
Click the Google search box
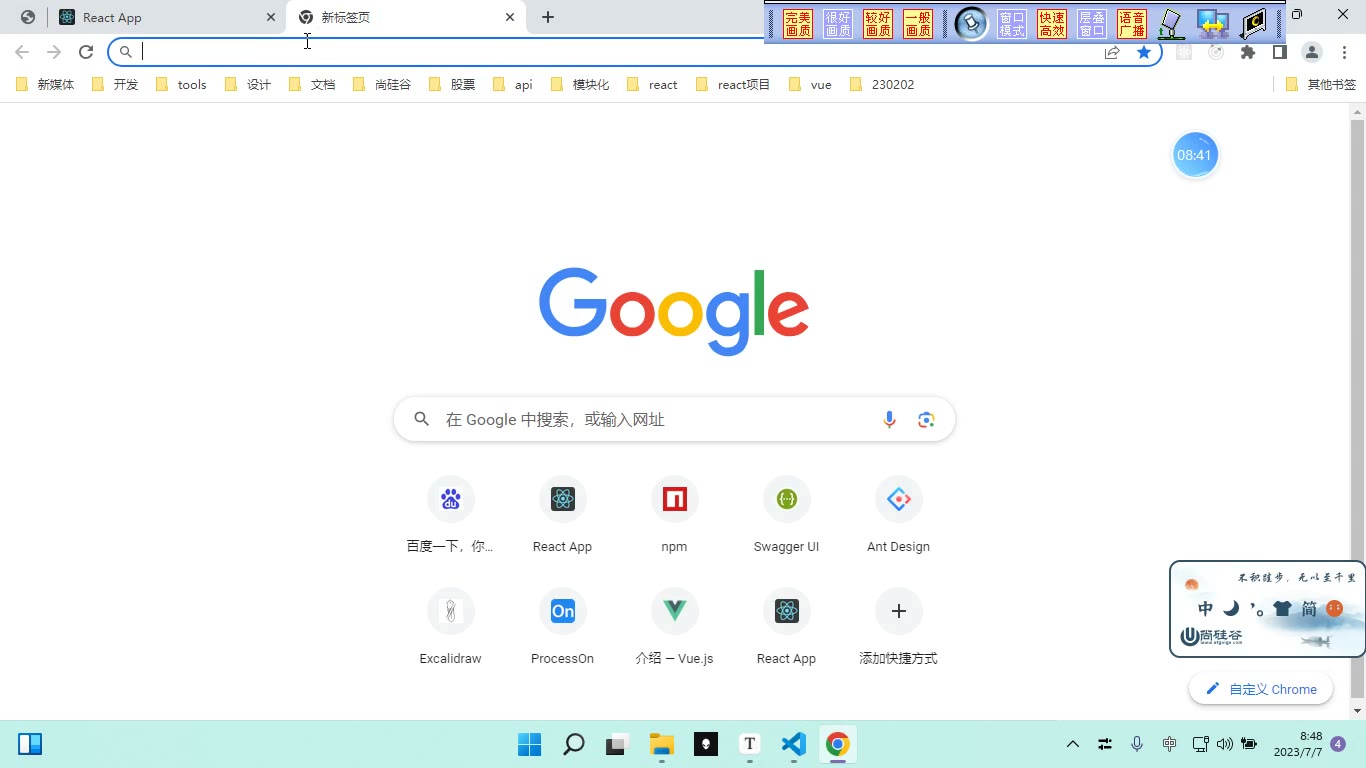coord(674,420)
